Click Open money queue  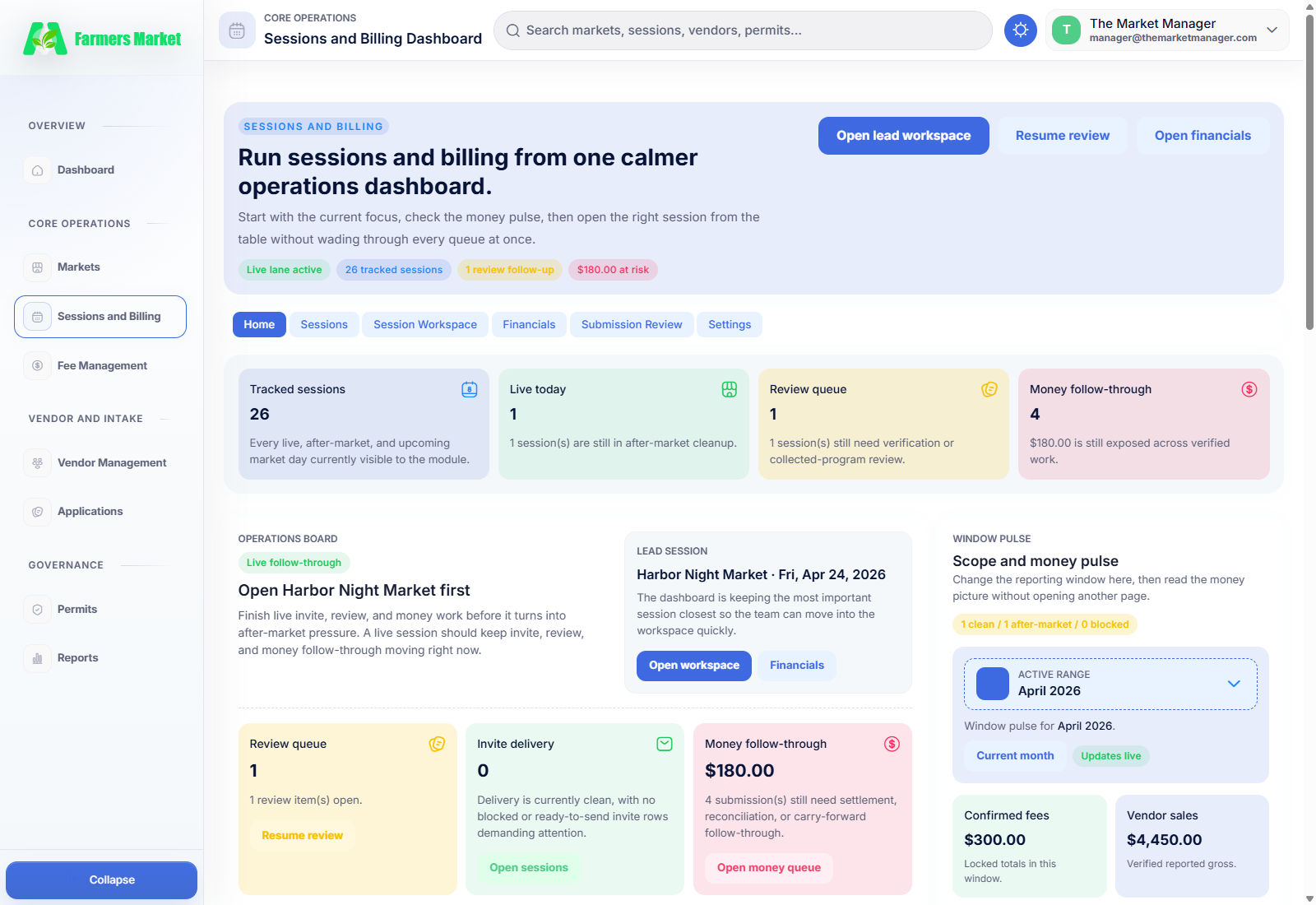pos(767,867)
